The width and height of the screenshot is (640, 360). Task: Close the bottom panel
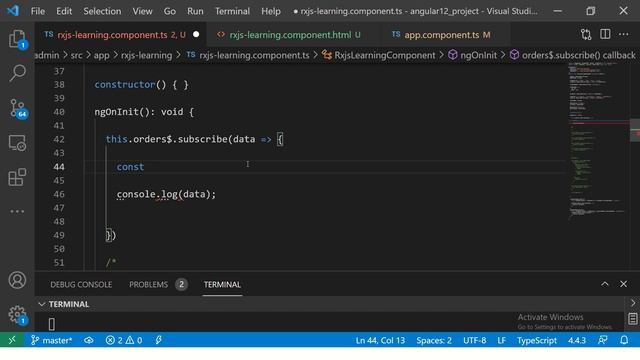click(x=623, y=284)
